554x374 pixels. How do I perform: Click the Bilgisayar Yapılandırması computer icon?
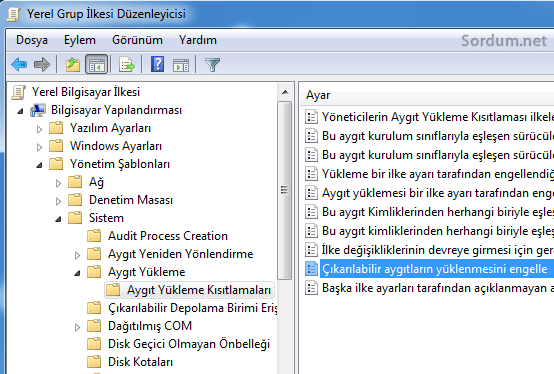click(x=38, y=110)
